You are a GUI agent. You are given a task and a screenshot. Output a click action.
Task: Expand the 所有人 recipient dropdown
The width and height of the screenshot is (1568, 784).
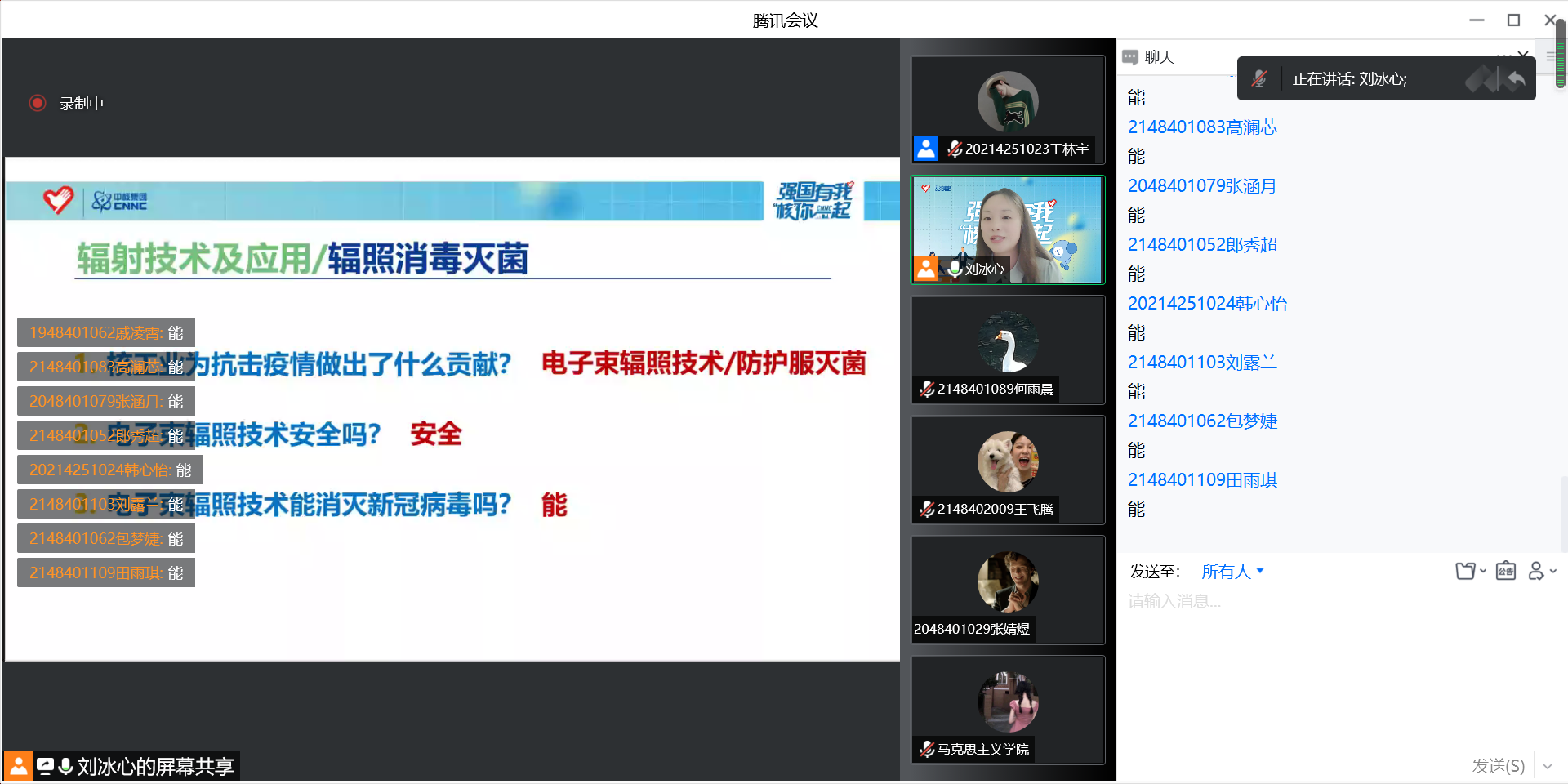click(1232, 572)
